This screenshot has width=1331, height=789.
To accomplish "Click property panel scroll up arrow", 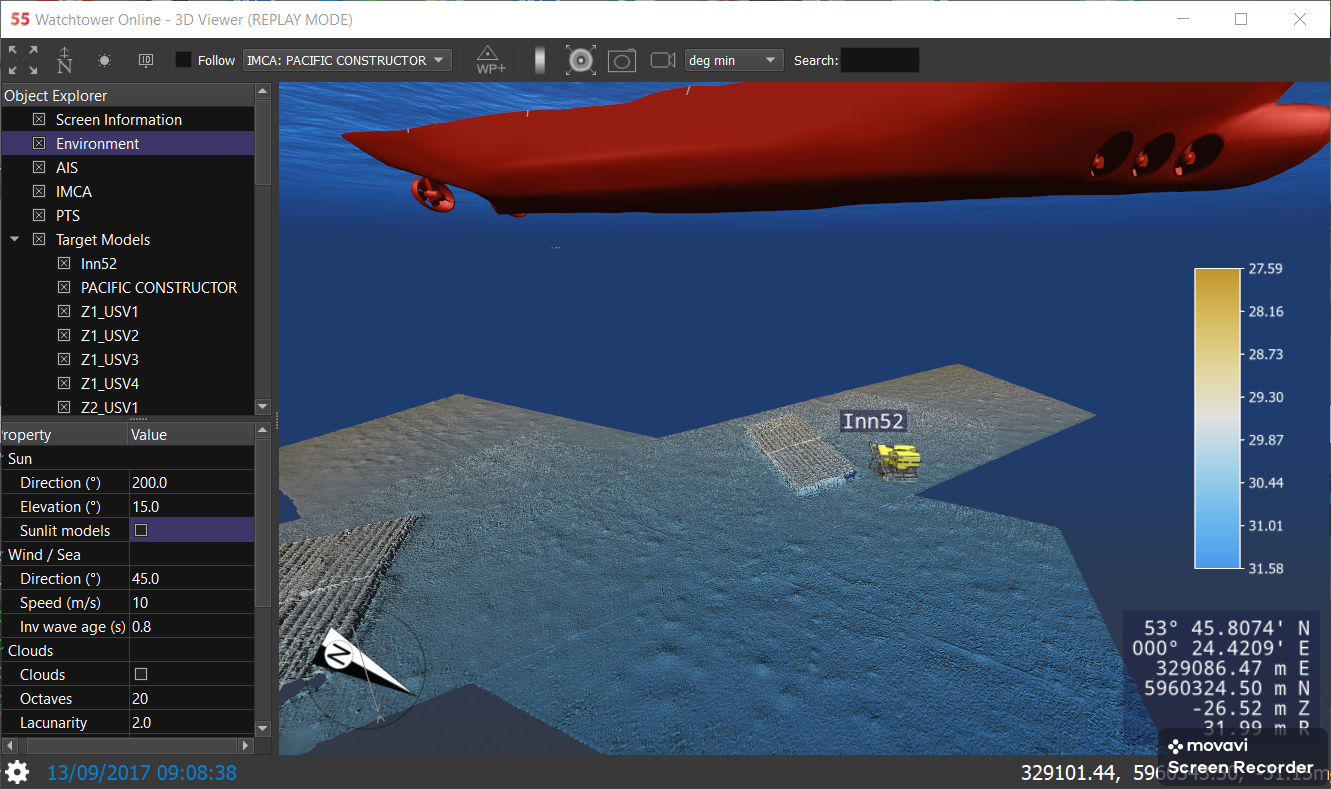I will pyautogui.click(x=263, y=430).
